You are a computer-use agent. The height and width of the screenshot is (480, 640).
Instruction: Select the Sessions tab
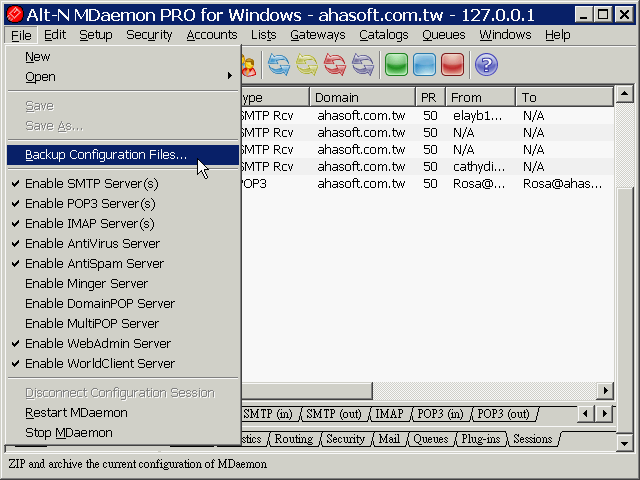pos(533,439)
